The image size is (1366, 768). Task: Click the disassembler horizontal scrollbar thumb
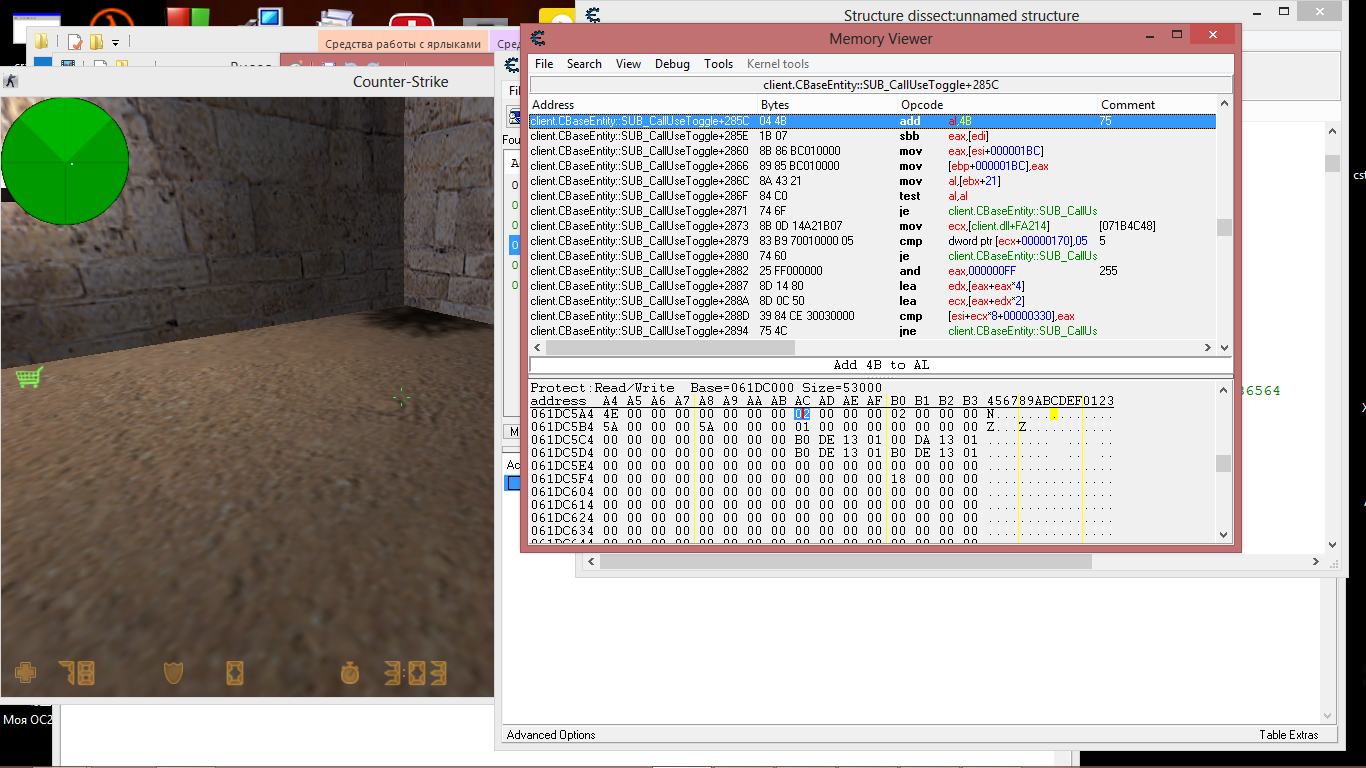pyautogui.click(x=670, y=347)
